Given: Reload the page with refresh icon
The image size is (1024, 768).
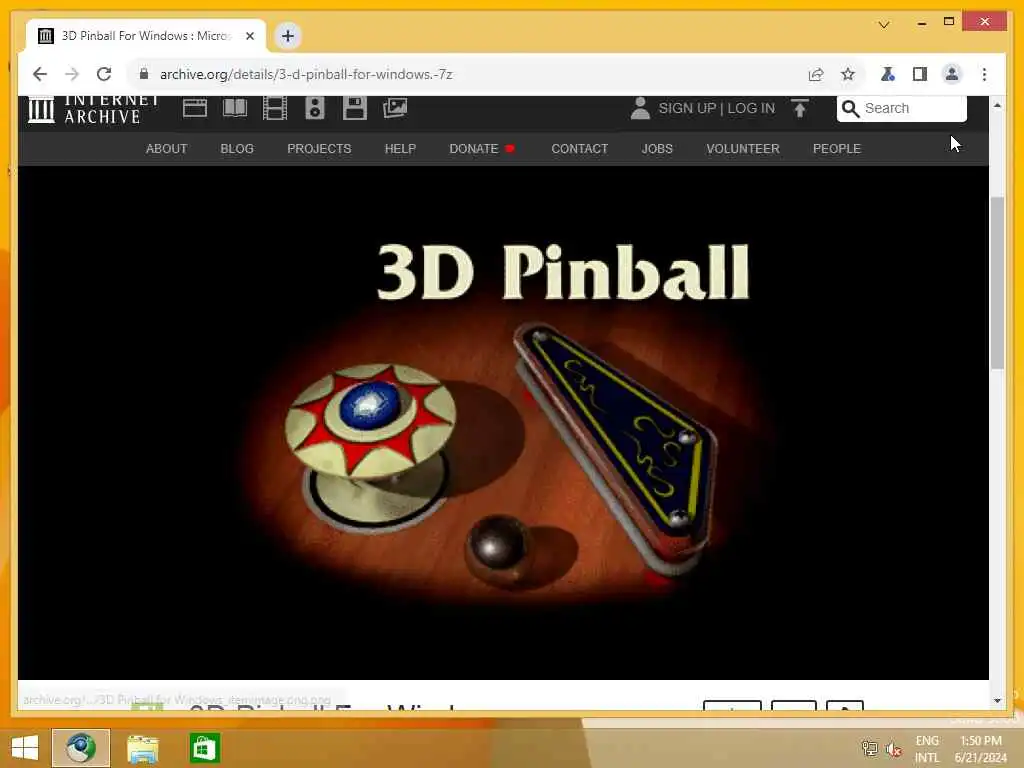Looking at the screenshot, I should 104,74.
